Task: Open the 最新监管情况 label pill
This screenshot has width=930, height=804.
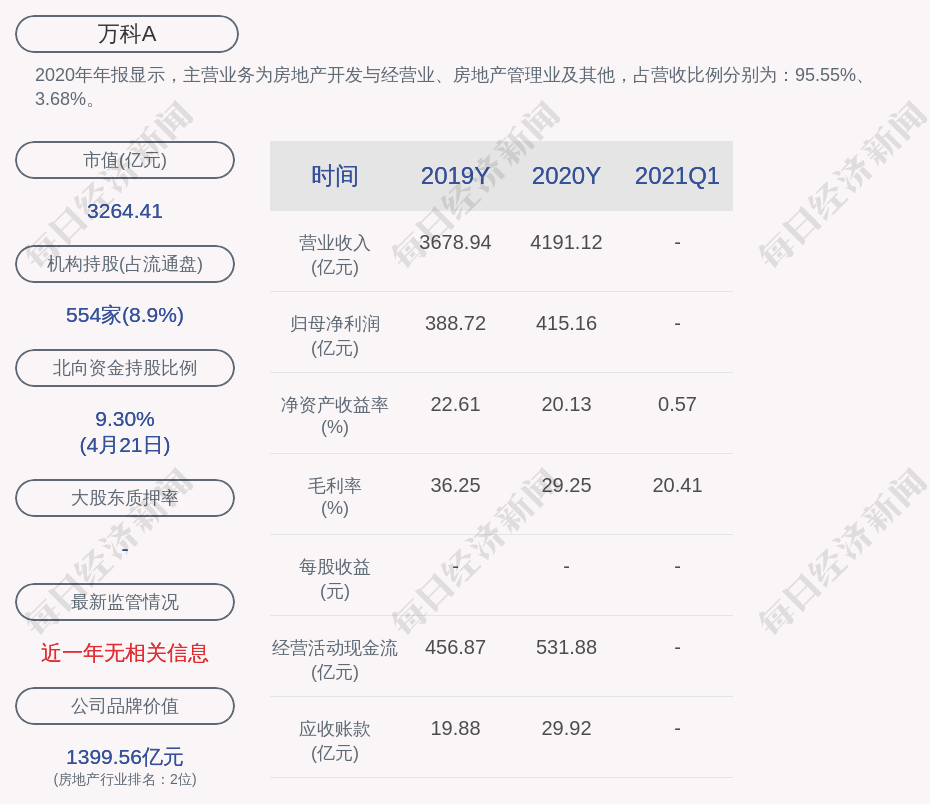Action: [125, 602]
